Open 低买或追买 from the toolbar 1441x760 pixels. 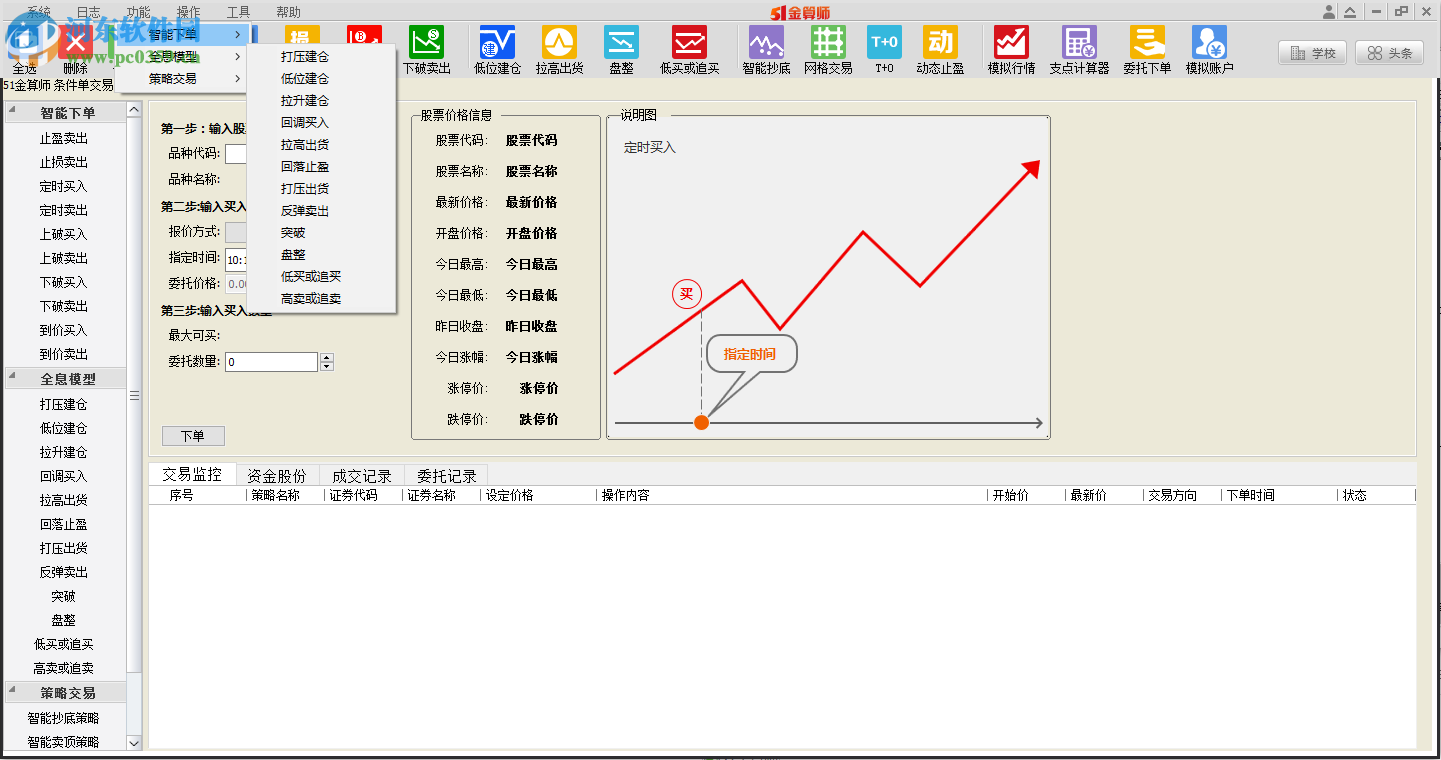[690, 47]
